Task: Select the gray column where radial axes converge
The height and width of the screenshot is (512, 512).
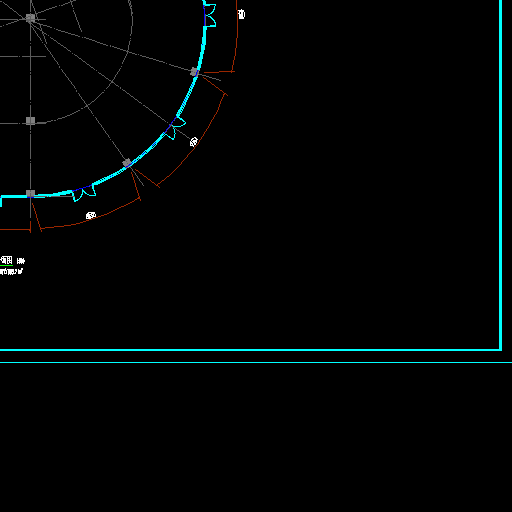Action: [30, 18]
